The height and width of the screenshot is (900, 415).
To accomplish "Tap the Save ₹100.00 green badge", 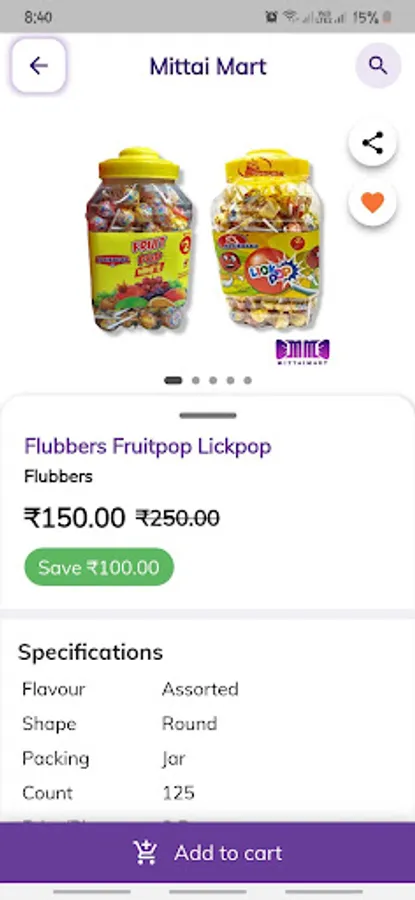I will click(99, 567).
